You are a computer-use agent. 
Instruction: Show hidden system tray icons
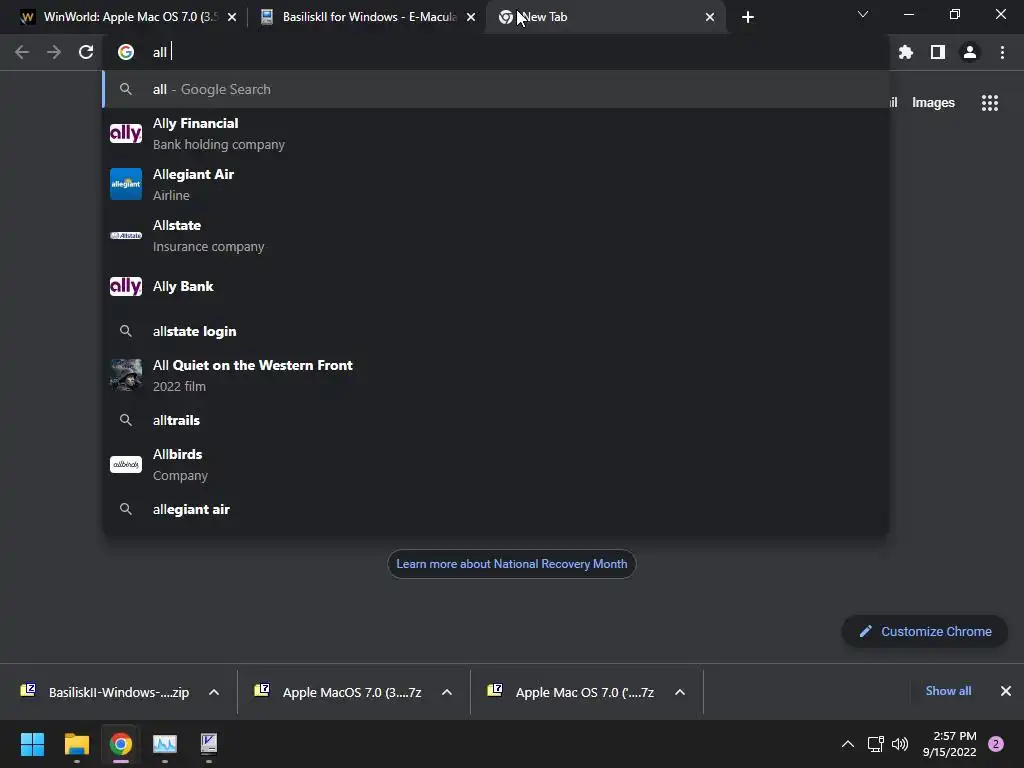coord(848,744)
